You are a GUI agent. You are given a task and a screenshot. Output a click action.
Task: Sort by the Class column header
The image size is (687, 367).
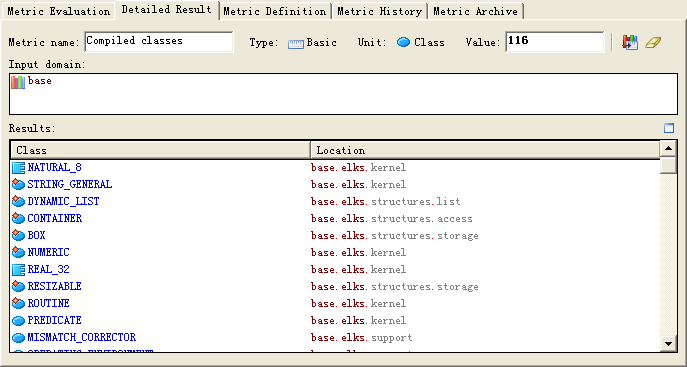[x=160, y=150]
